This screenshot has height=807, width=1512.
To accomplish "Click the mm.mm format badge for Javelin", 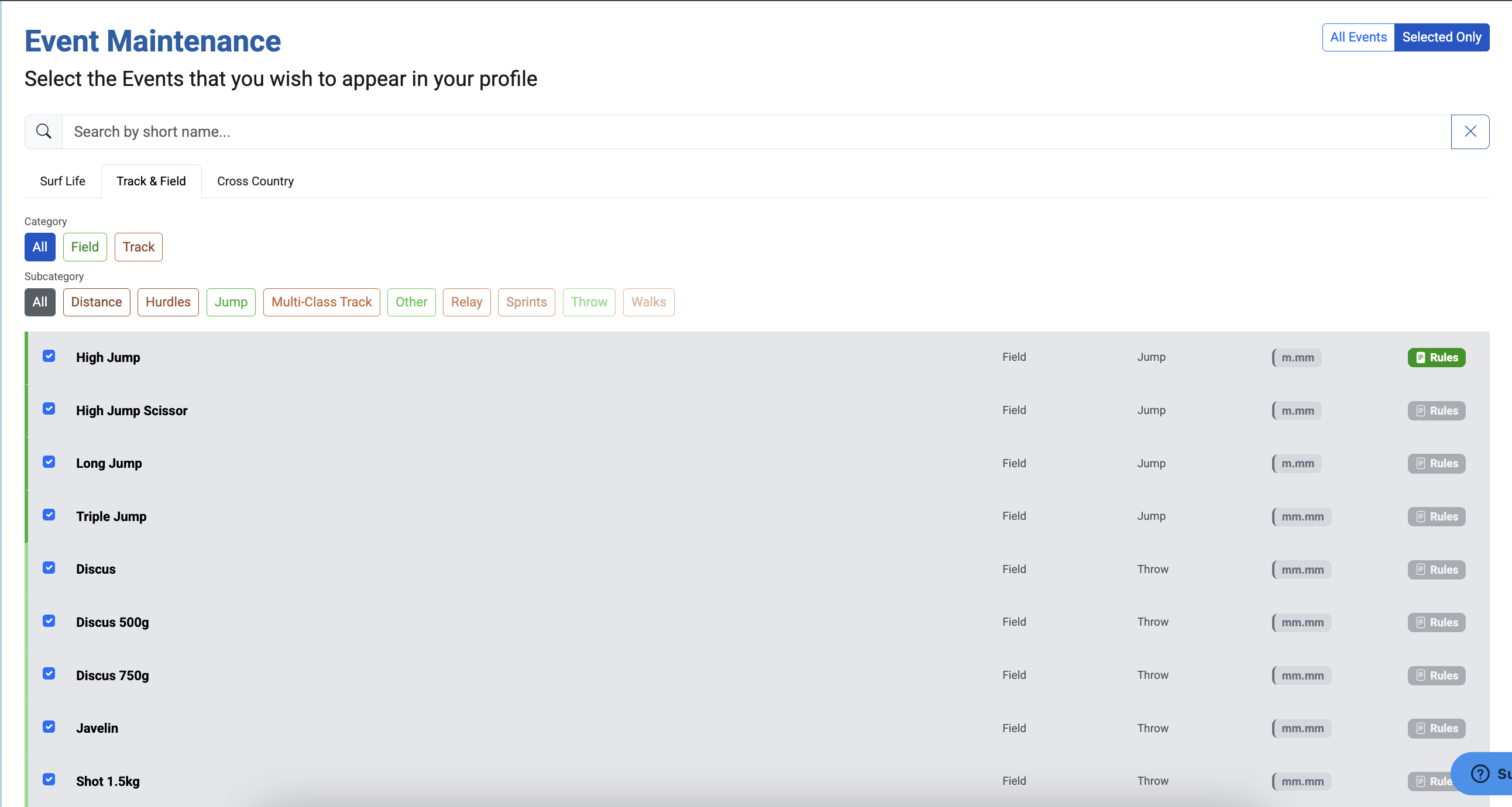I will pyautogui.click(x=1302, y=729).
